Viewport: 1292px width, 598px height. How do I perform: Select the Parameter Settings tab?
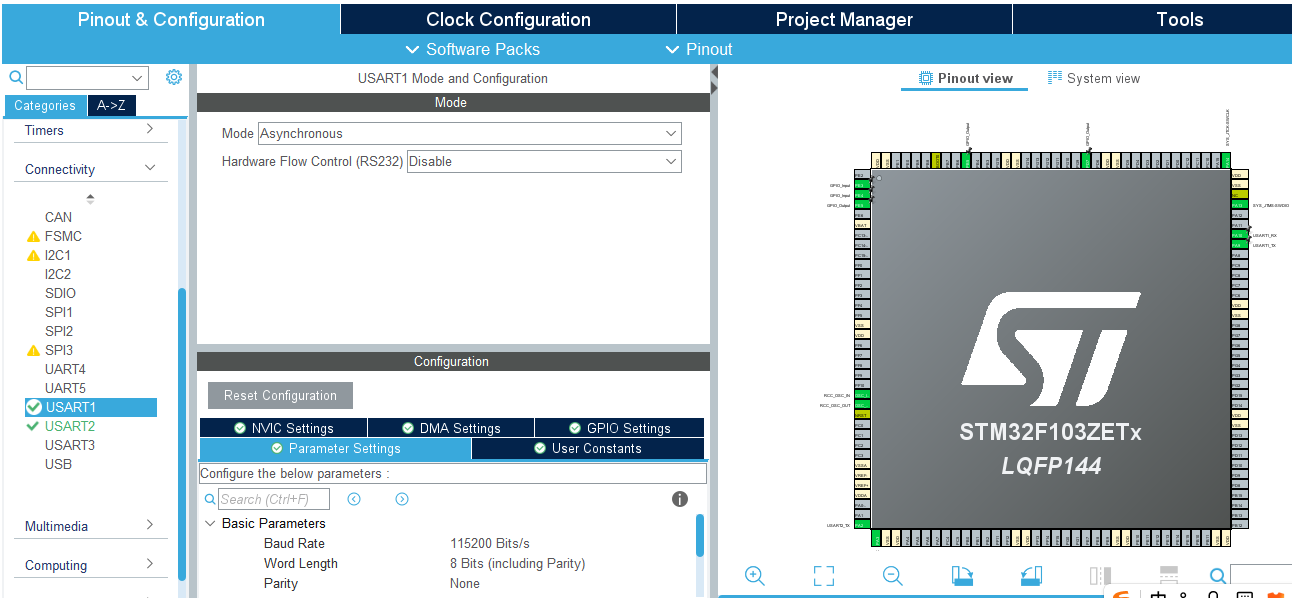(335, 448)
